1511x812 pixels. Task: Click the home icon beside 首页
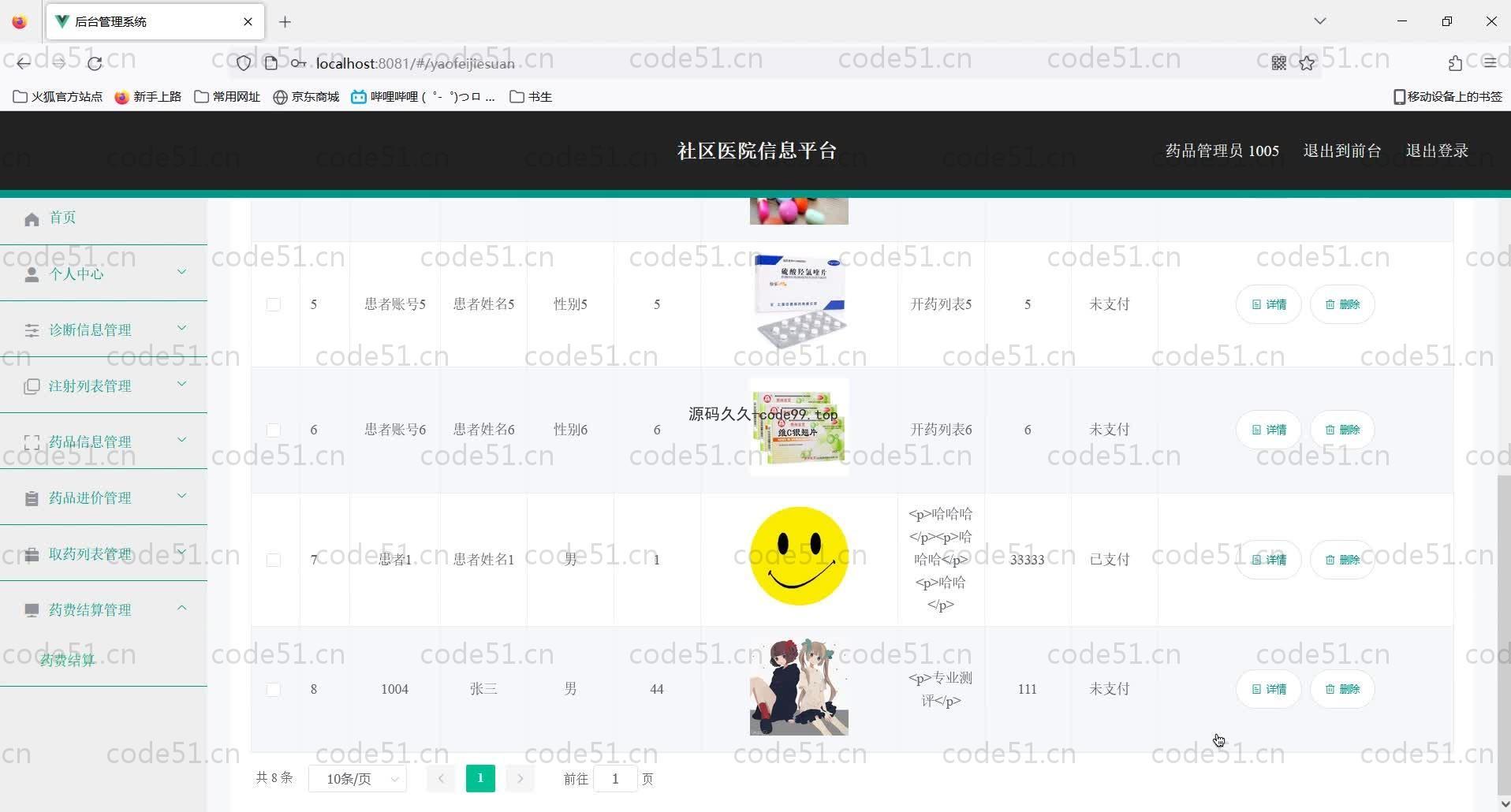[x=32, y=219]
